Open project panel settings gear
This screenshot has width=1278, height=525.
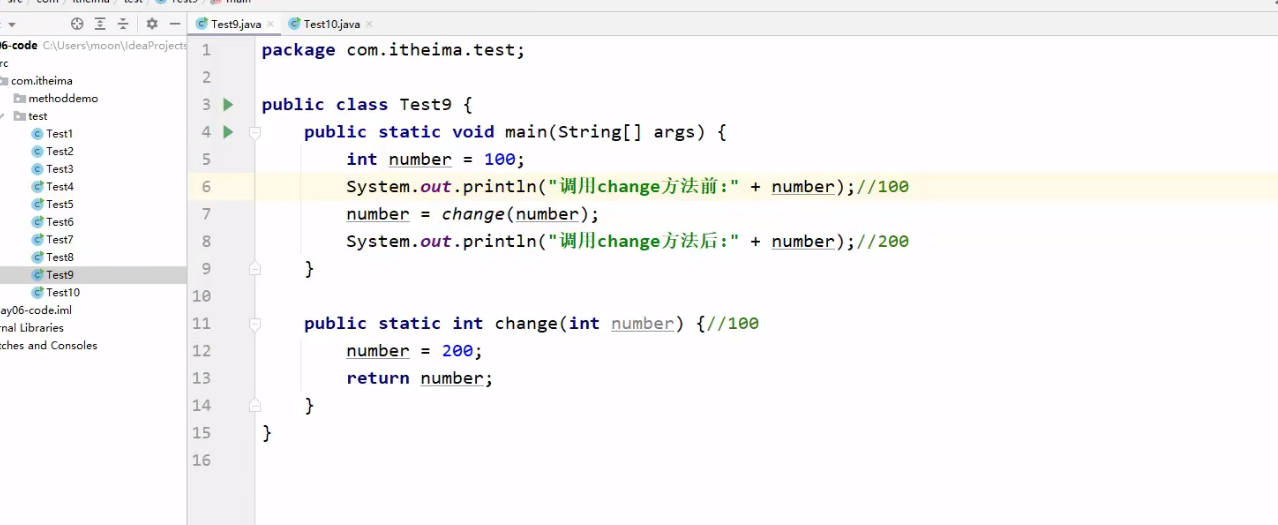152,23
